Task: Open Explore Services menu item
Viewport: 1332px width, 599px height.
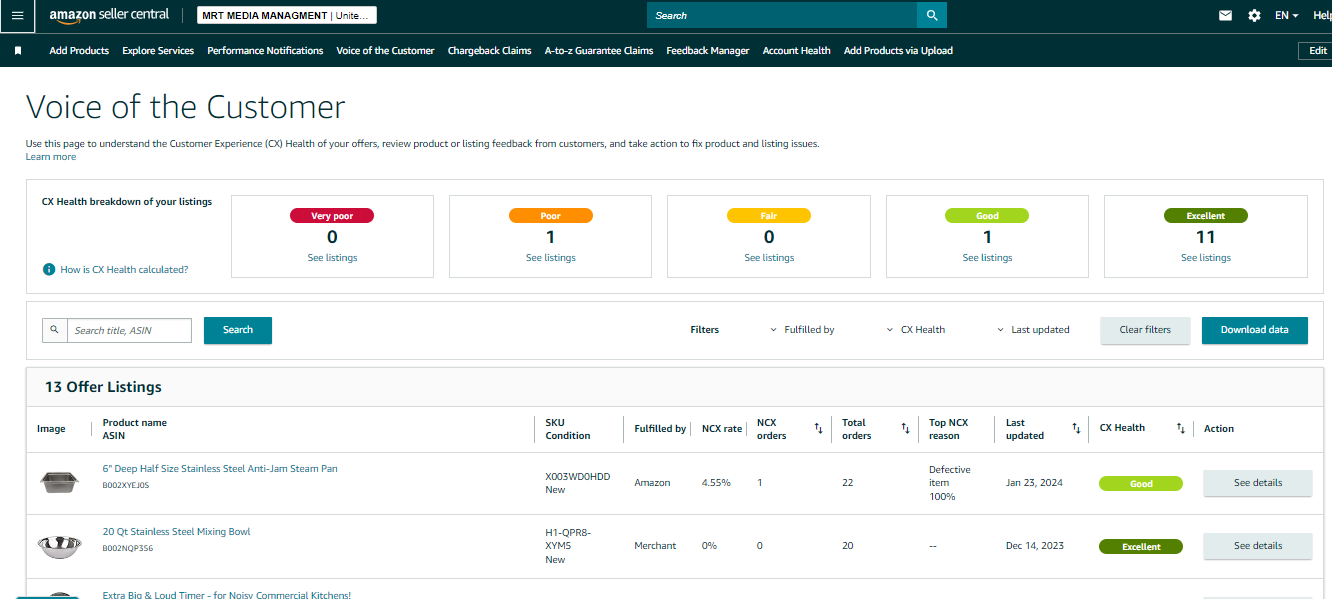Action: click(x=158, y=51)
